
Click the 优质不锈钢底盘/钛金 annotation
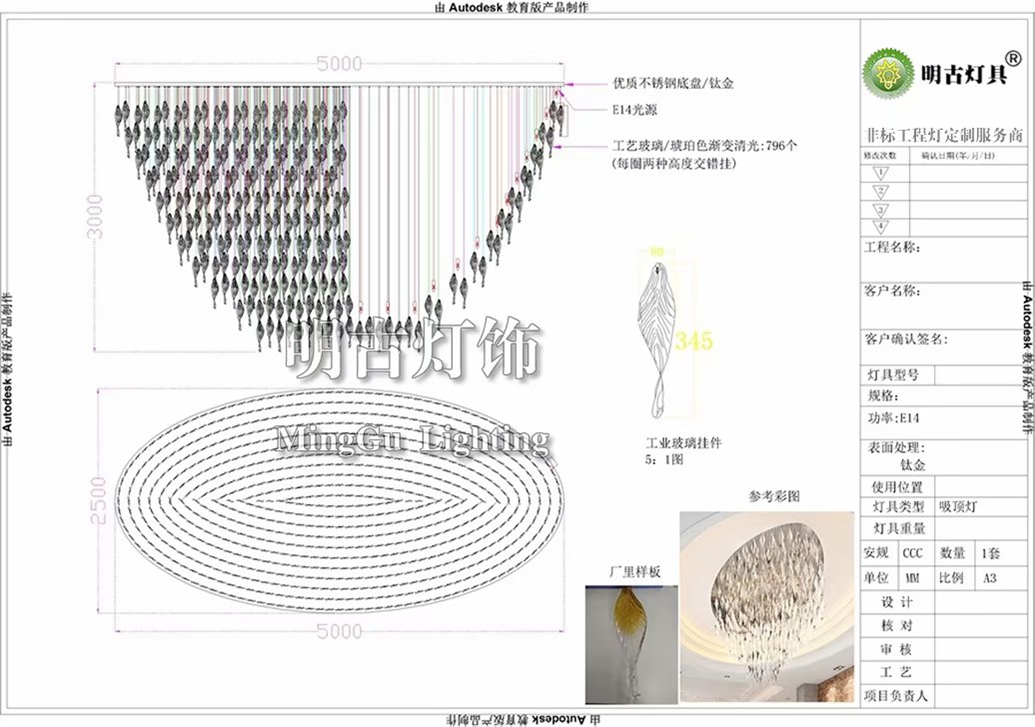coord(673,83)
